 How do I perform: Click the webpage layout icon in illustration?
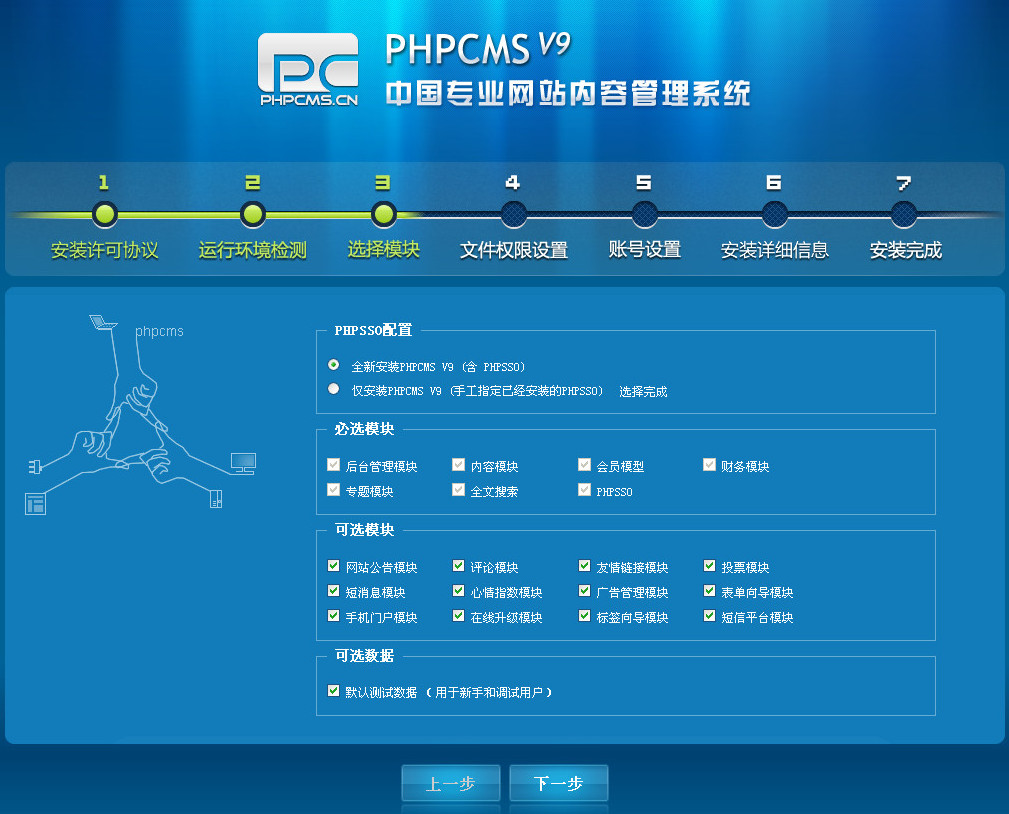point(35,503)
